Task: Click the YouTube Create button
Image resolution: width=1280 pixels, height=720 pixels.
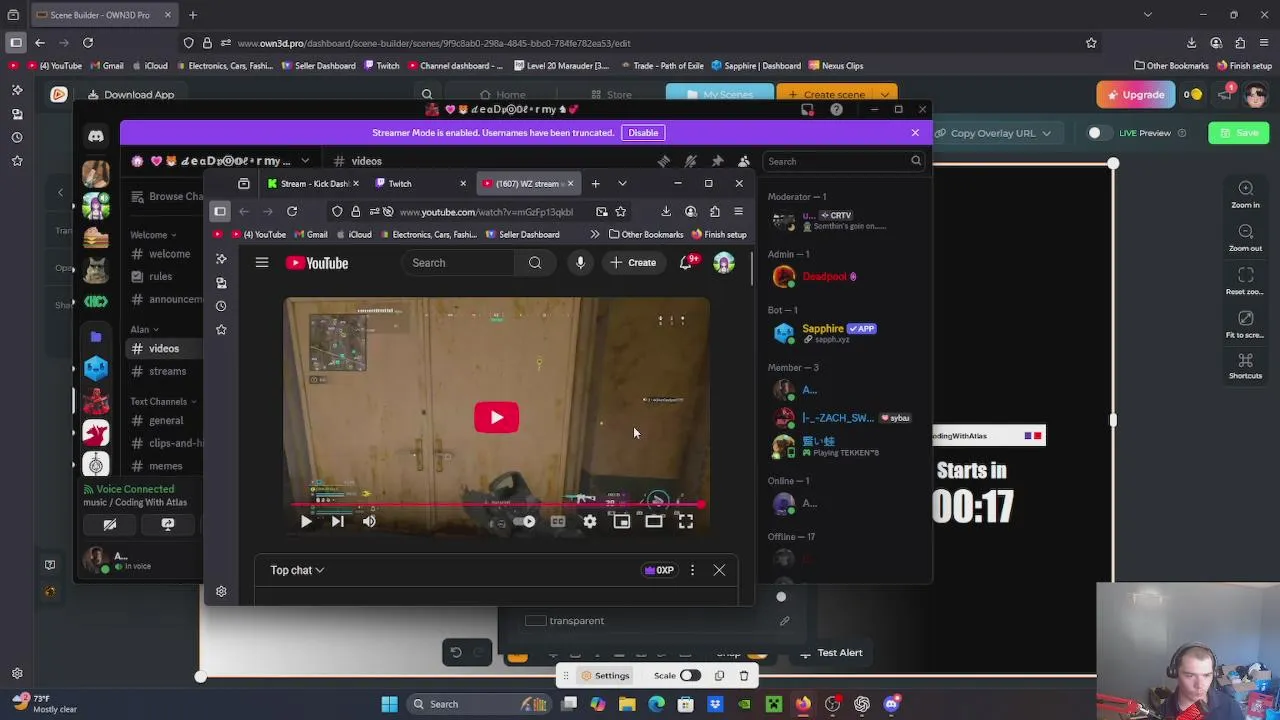Action: (x=633, y=263)
